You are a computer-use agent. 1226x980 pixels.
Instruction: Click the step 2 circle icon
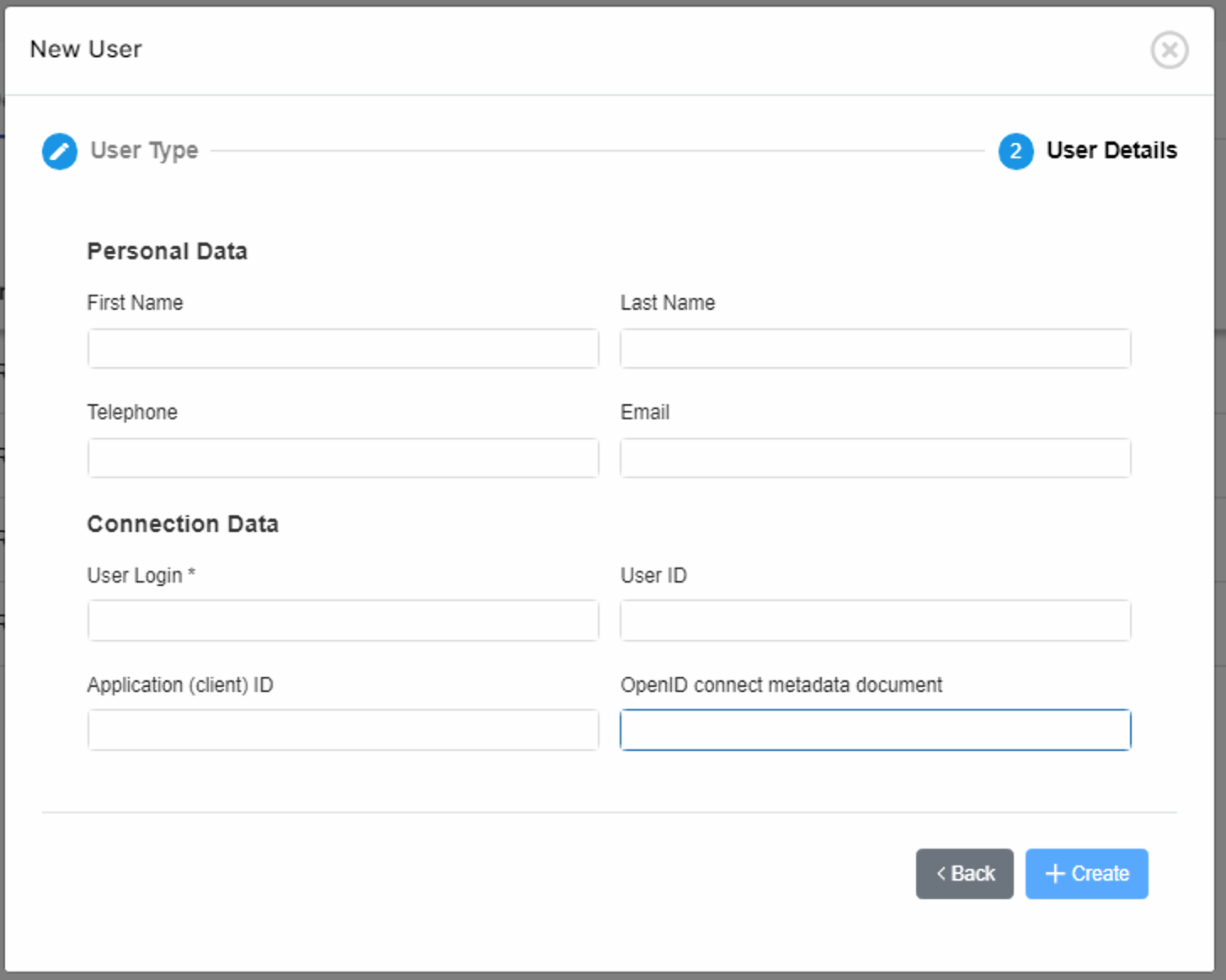coord(1015,152)
